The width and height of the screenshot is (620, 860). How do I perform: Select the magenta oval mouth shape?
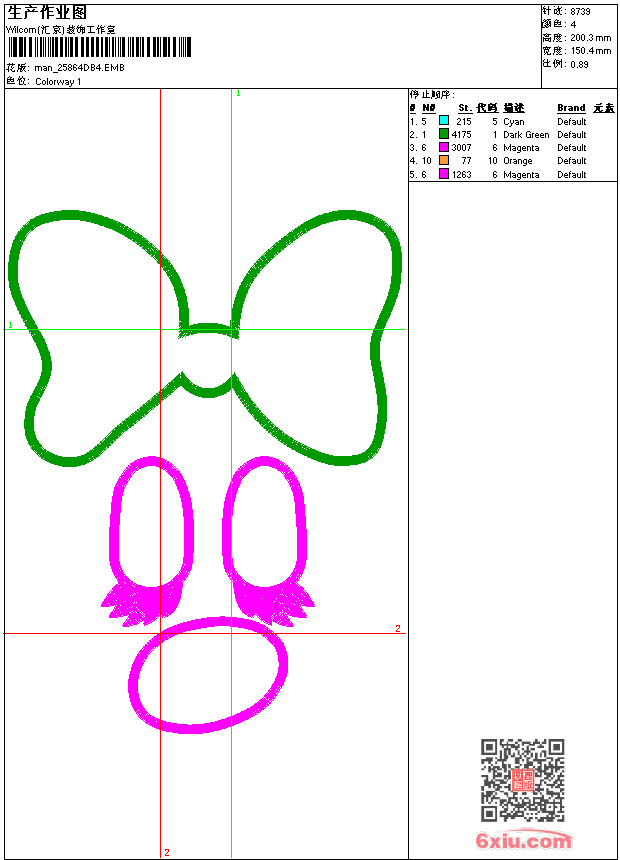pyautogui.click(x=208, y=675)
